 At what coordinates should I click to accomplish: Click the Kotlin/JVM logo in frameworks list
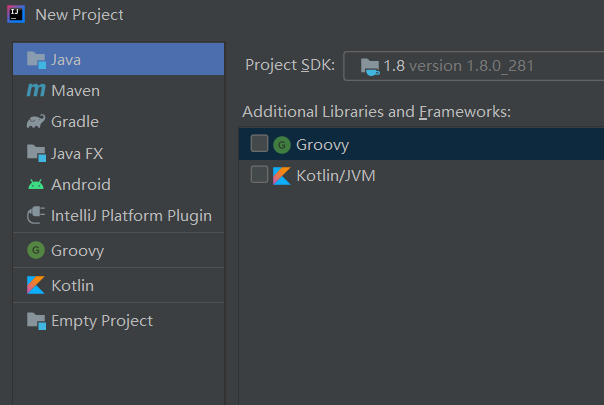point(282,176)
